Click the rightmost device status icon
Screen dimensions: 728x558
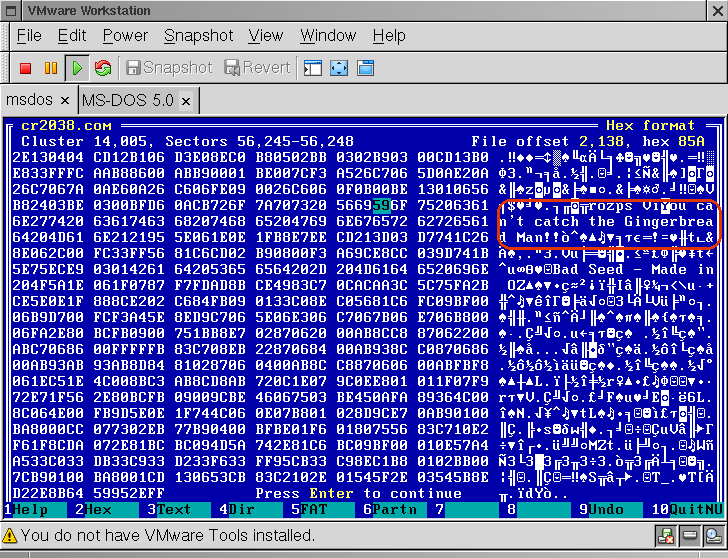pyautogui.click(x=713, y=536)
